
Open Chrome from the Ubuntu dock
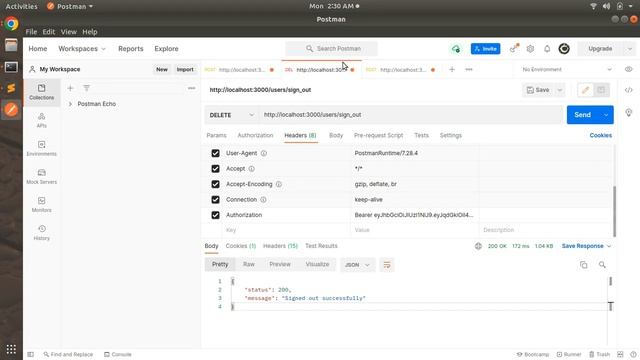point(11,24)
